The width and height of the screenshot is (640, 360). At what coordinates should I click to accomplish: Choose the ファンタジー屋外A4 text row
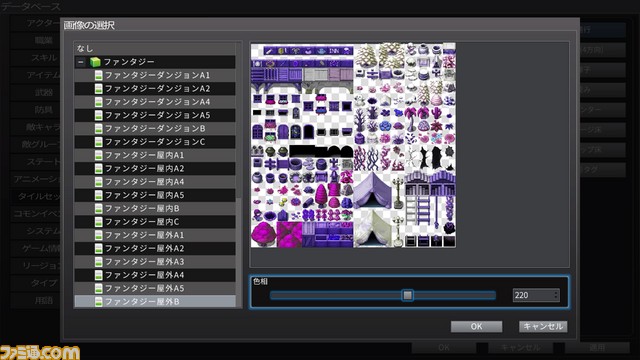click(x=155, y=275)
